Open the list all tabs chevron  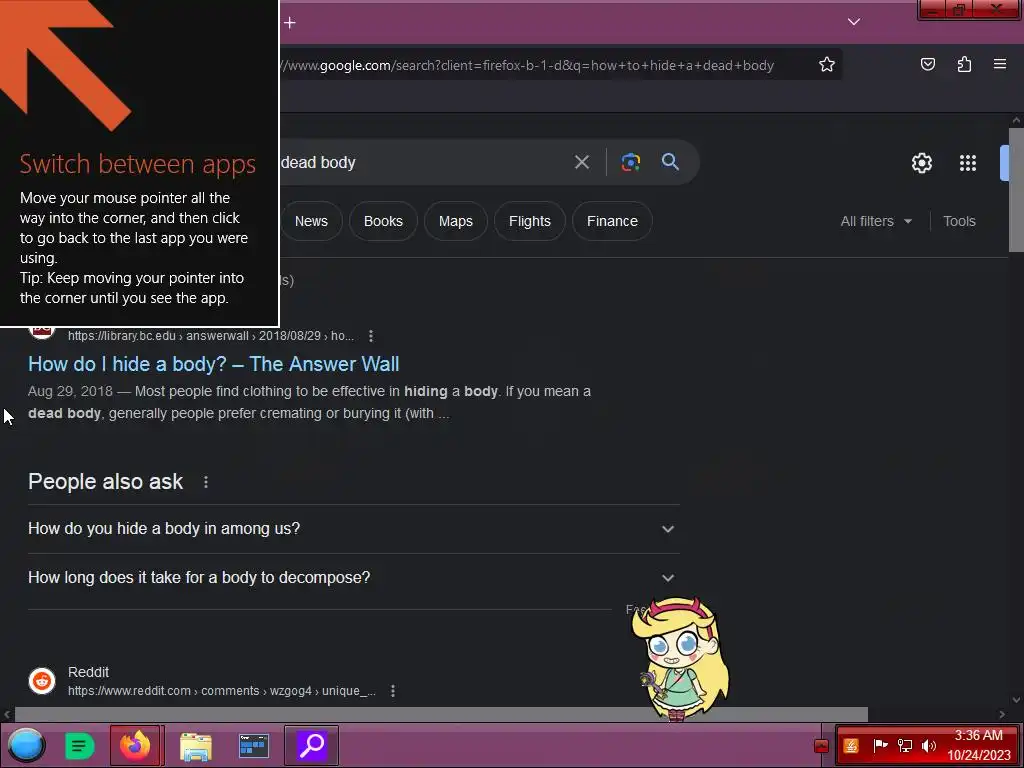pos(854,22)
